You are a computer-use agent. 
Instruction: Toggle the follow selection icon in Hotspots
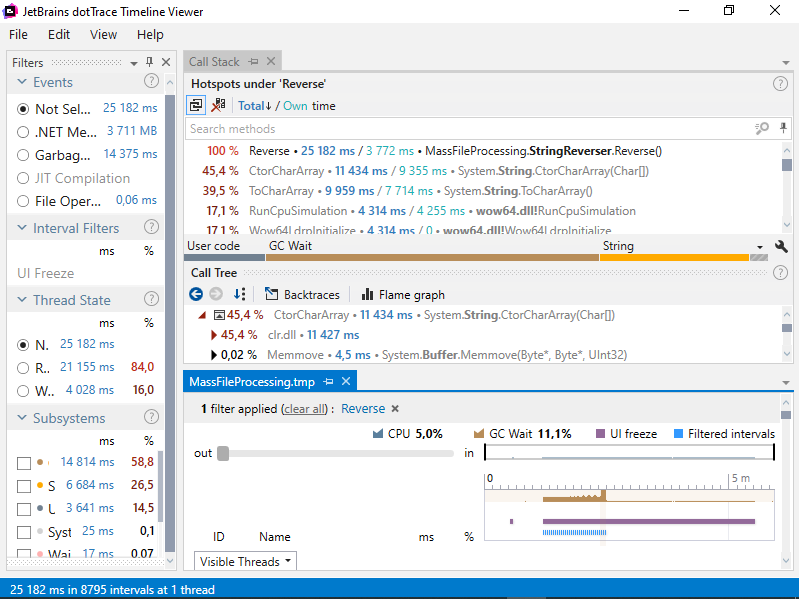click(x=196, y=105)
